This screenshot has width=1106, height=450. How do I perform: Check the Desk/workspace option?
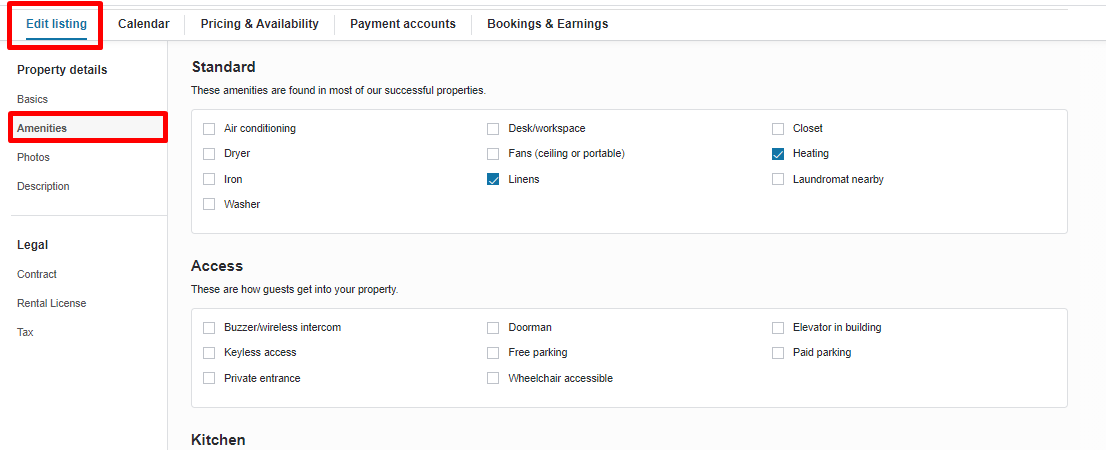(493, 129)
